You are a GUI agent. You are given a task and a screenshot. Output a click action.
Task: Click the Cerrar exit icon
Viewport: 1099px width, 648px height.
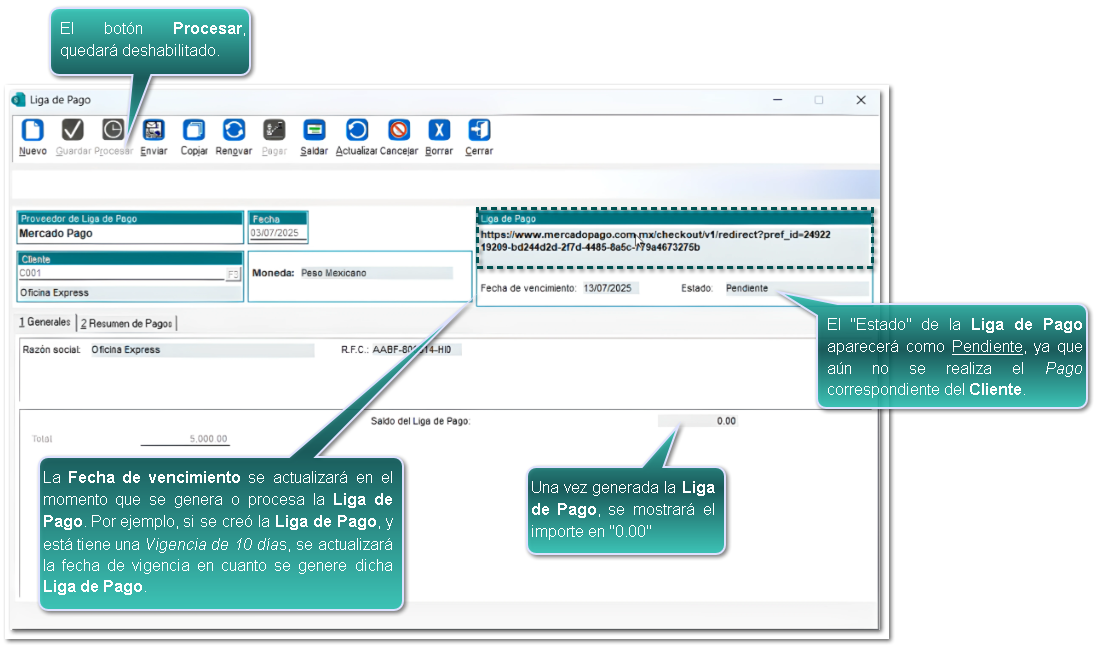point(479,130)
